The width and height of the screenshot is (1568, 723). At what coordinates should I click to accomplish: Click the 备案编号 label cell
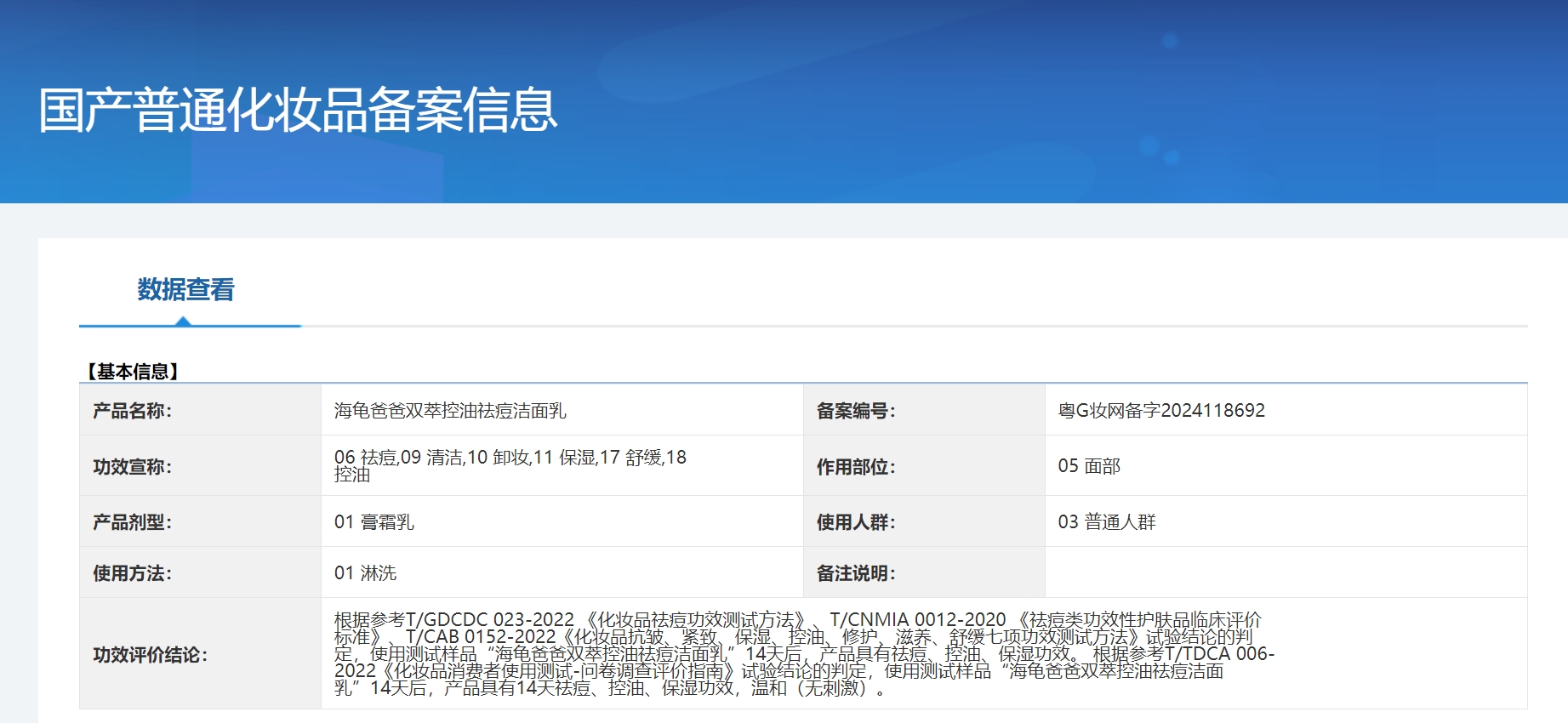click(x=856, y=411)
